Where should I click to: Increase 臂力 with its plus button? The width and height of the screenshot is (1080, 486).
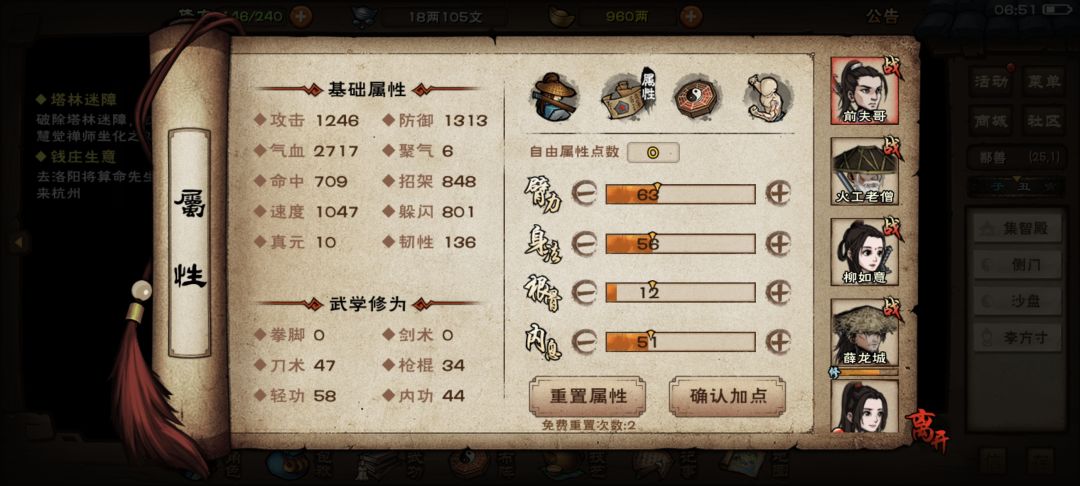point(778,193)
